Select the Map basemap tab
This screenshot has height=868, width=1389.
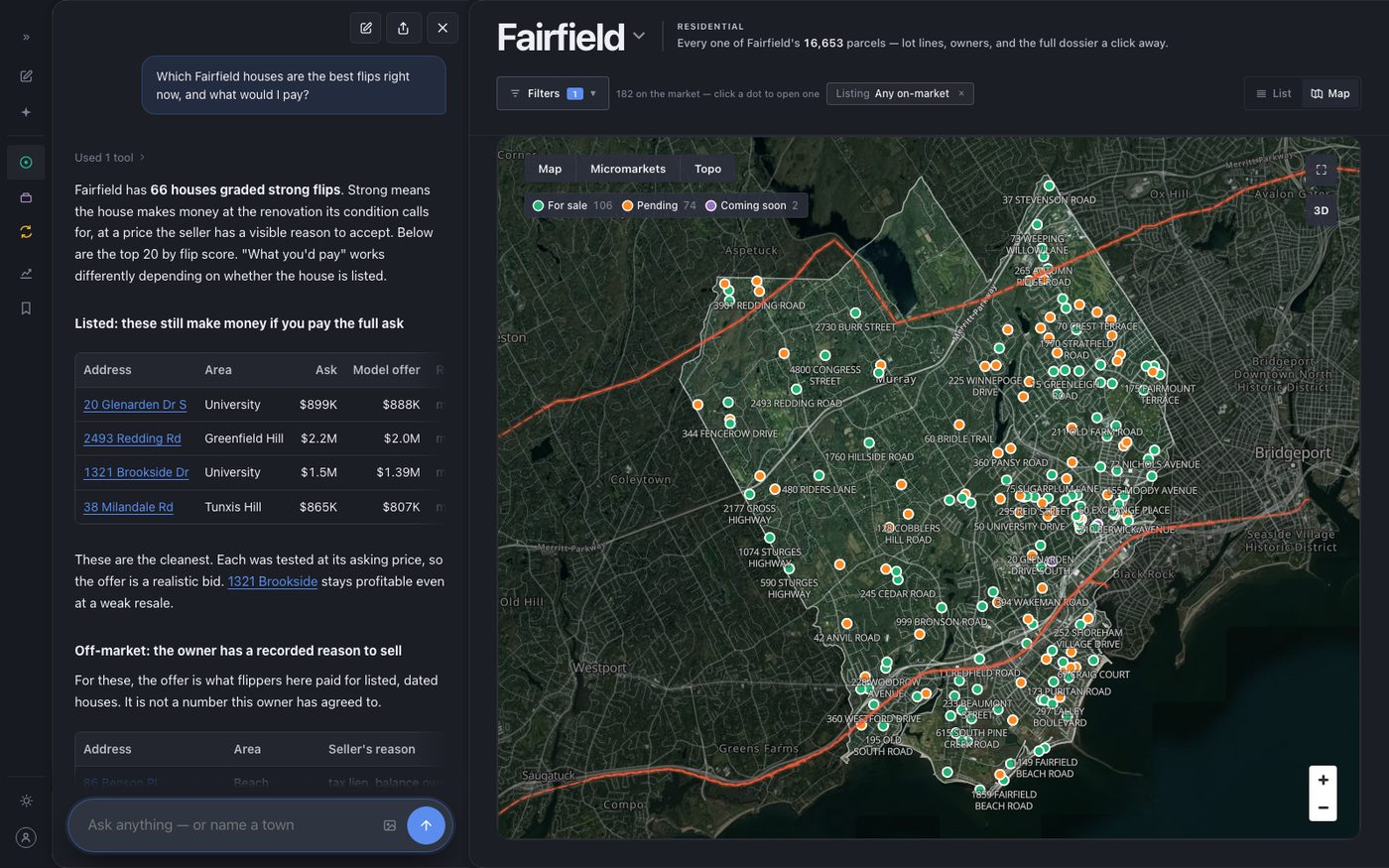[x=550, y=169]
